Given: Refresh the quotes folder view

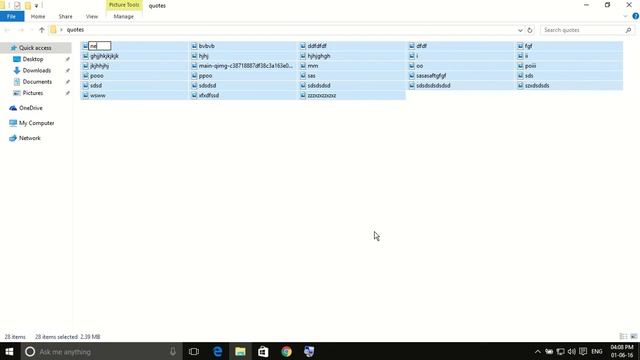Looking at the screenshot, I should point(530,30).
